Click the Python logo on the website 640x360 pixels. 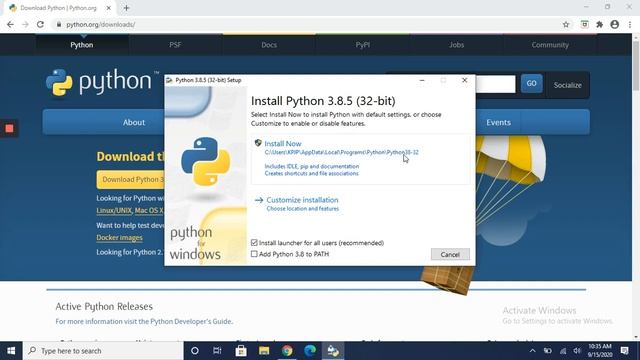tap(102, 82)
